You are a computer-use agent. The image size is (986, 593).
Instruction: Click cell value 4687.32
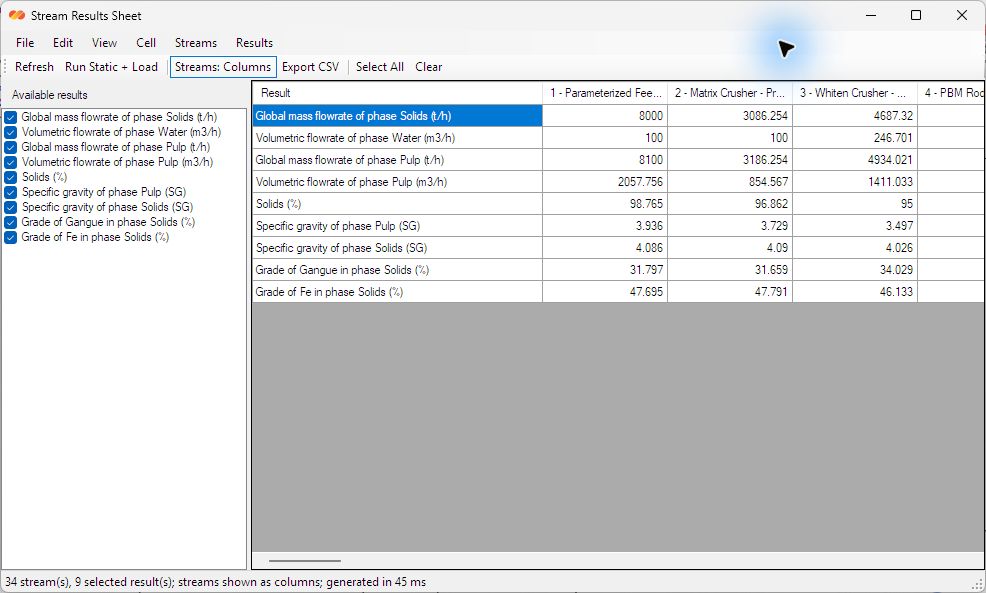(855, 116)
